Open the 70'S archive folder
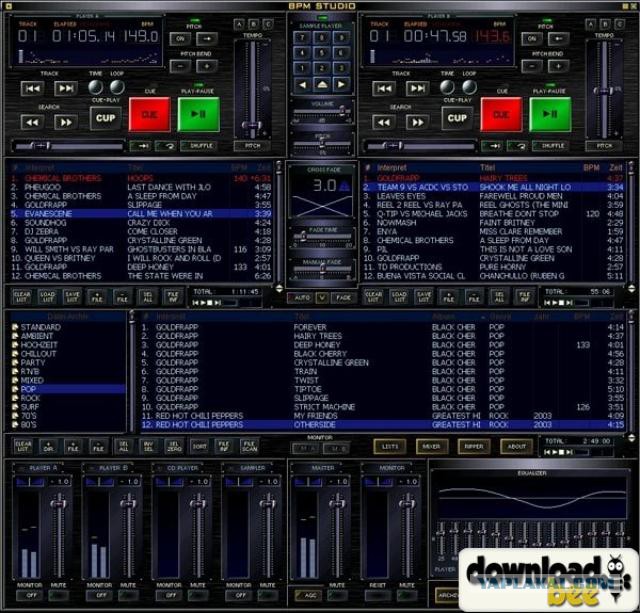Screen dimensions: 640x613 pos(28,416)
